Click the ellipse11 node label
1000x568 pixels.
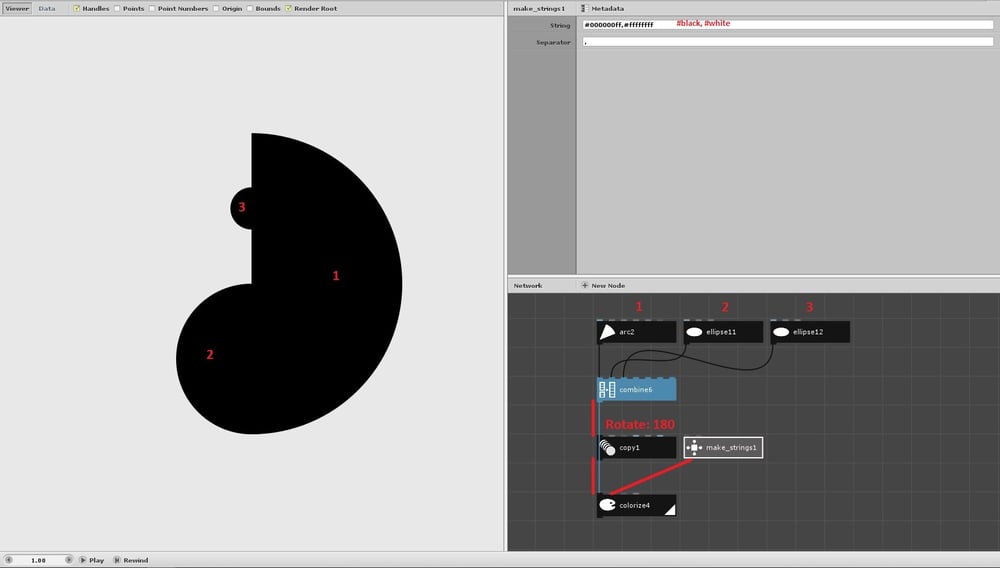point(721,331)
